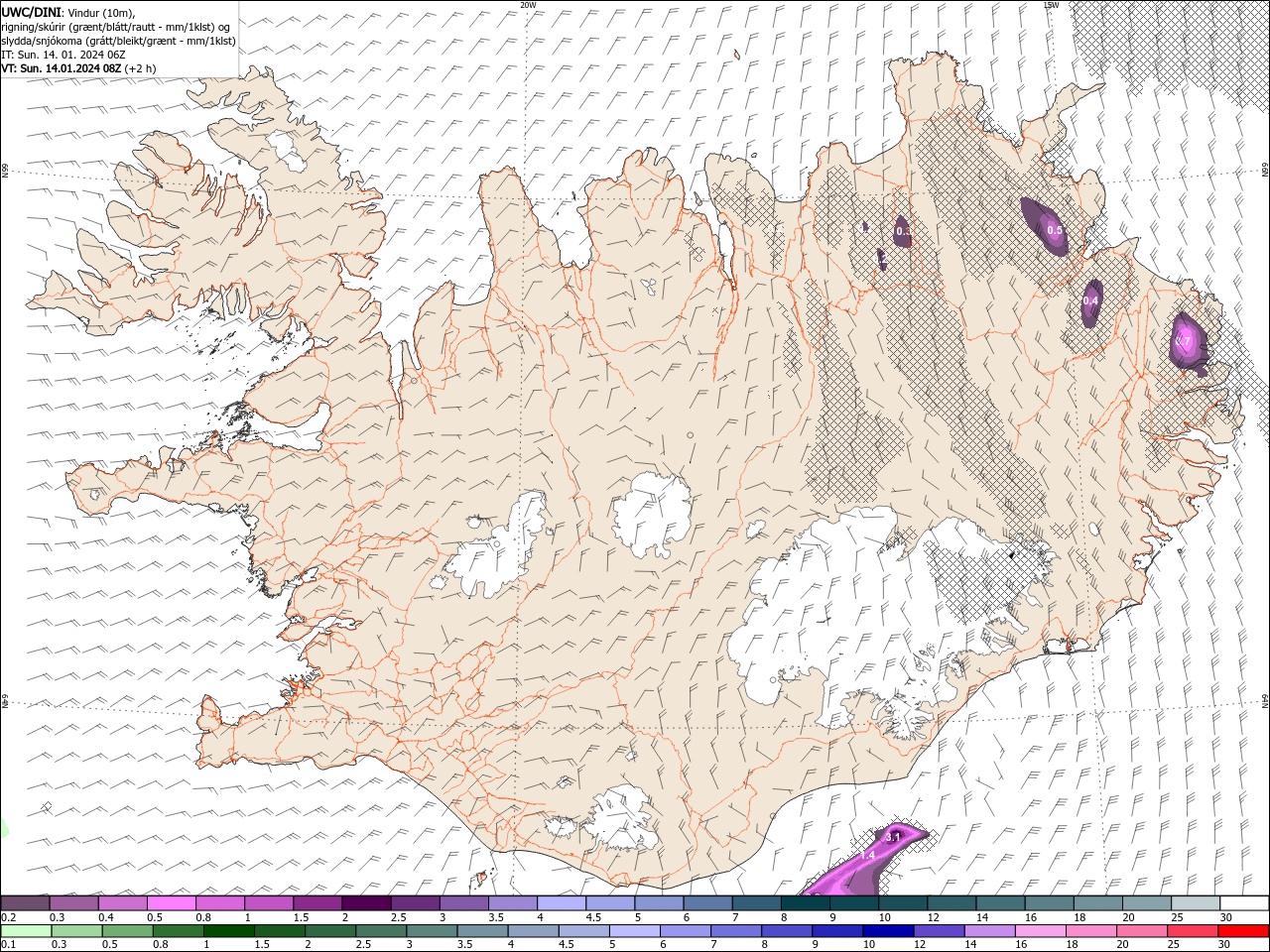Click the pale green 0.1 swatch in the lower legend
Image resolution: width=1270 pixels, height=952 pixels.
tap(26, 931)
